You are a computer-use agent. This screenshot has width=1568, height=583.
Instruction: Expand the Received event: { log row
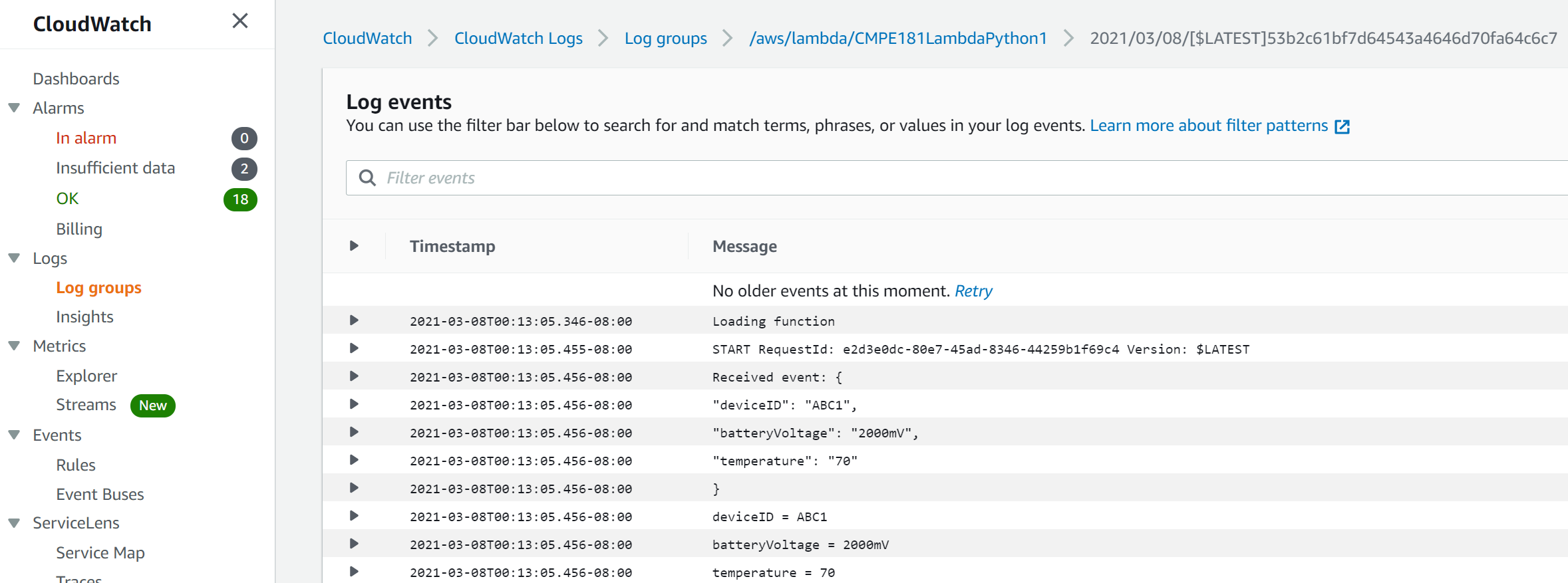(x=354, y=376)
